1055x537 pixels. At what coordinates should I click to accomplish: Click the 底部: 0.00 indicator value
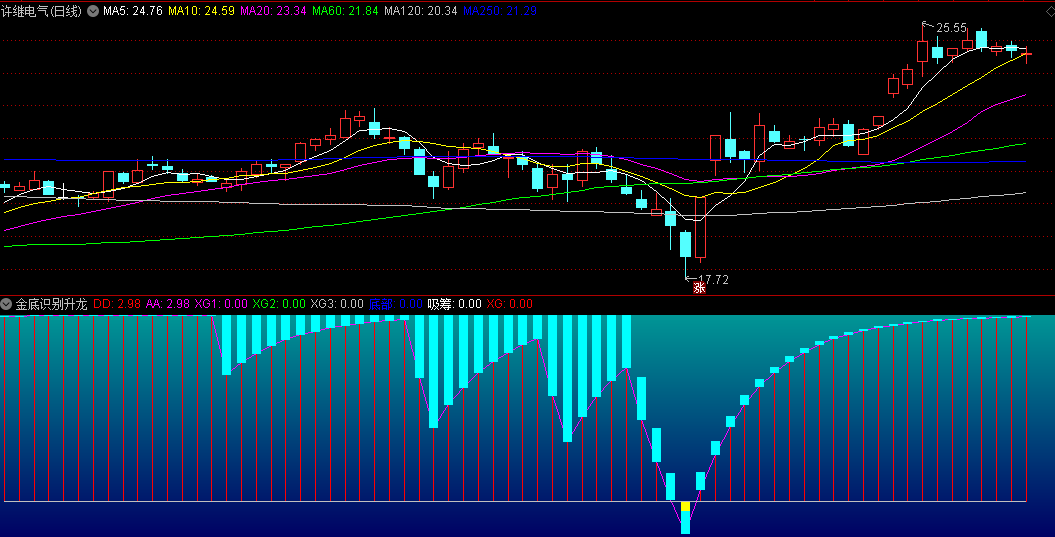(396, 304)
